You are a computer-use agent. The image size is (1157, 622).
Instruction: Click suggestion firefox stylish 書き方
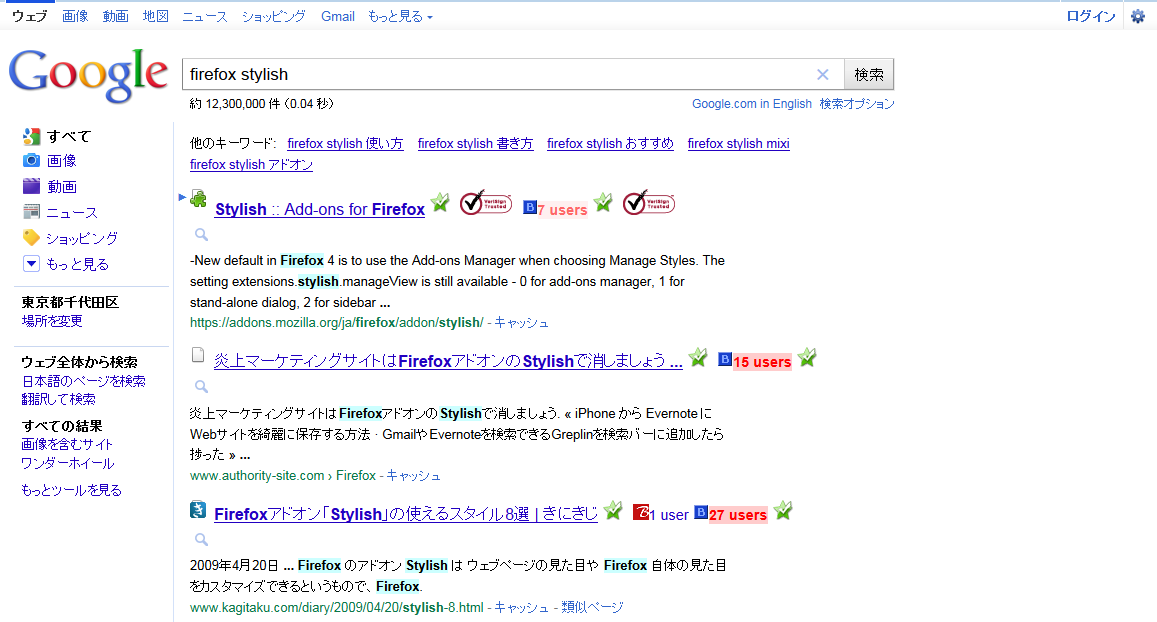click(x=475, y=144)
